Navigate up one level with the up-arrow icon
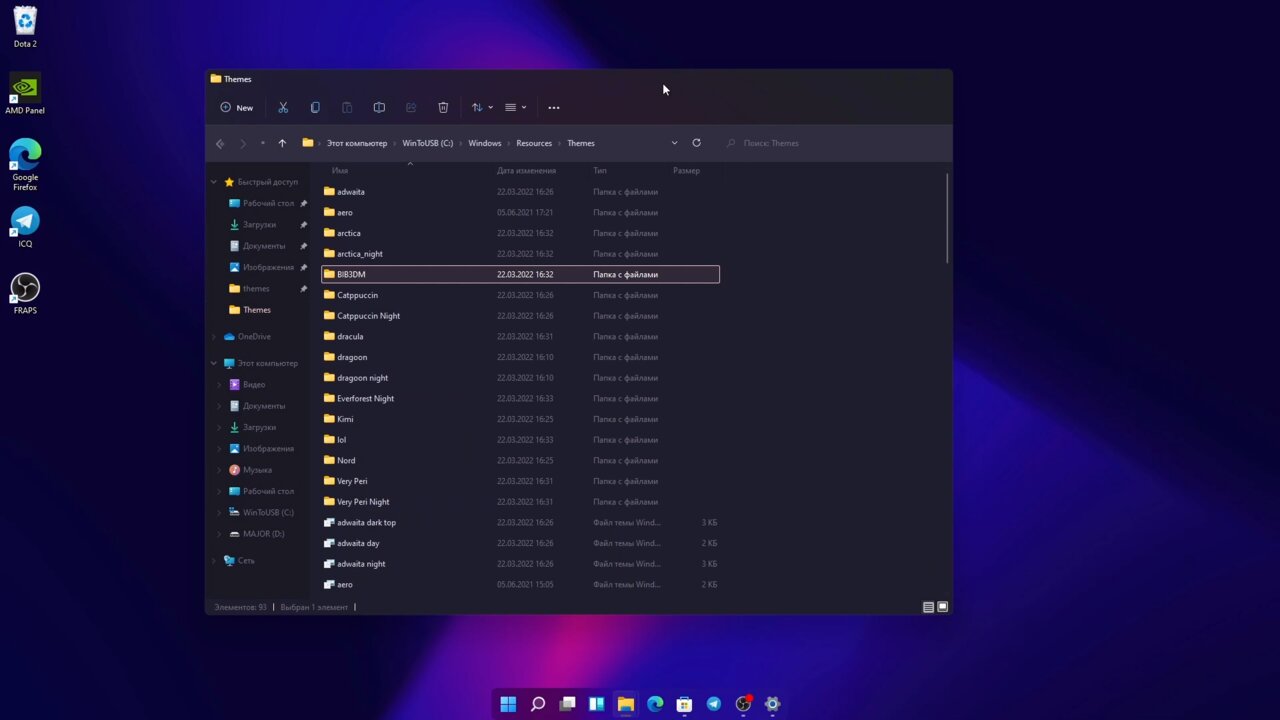 pos(282,143)
